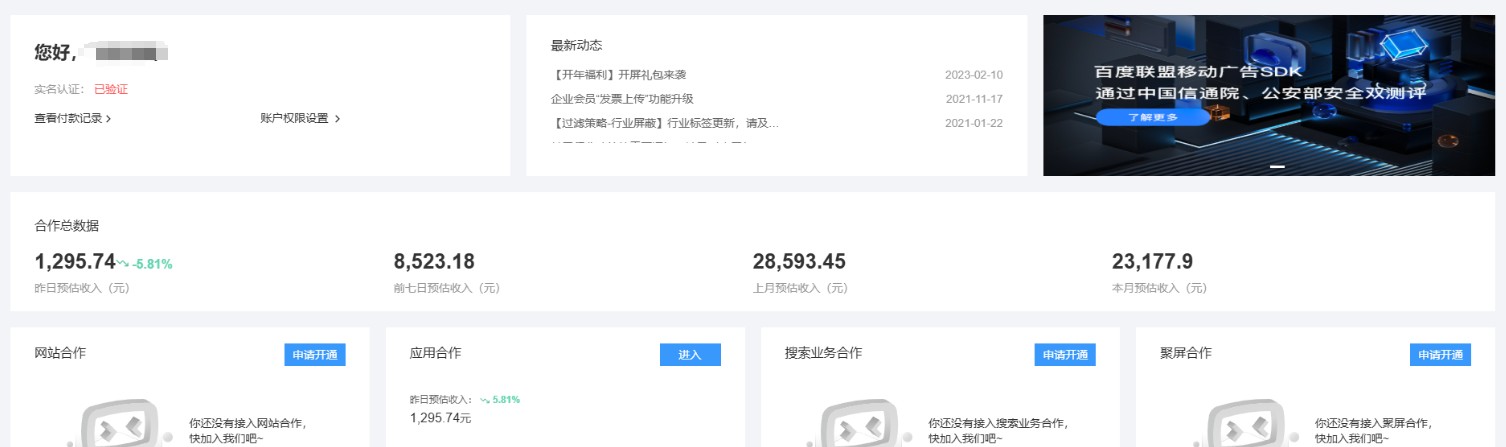Click the Baidu SDK banner image

click(x=1269, y=95)
